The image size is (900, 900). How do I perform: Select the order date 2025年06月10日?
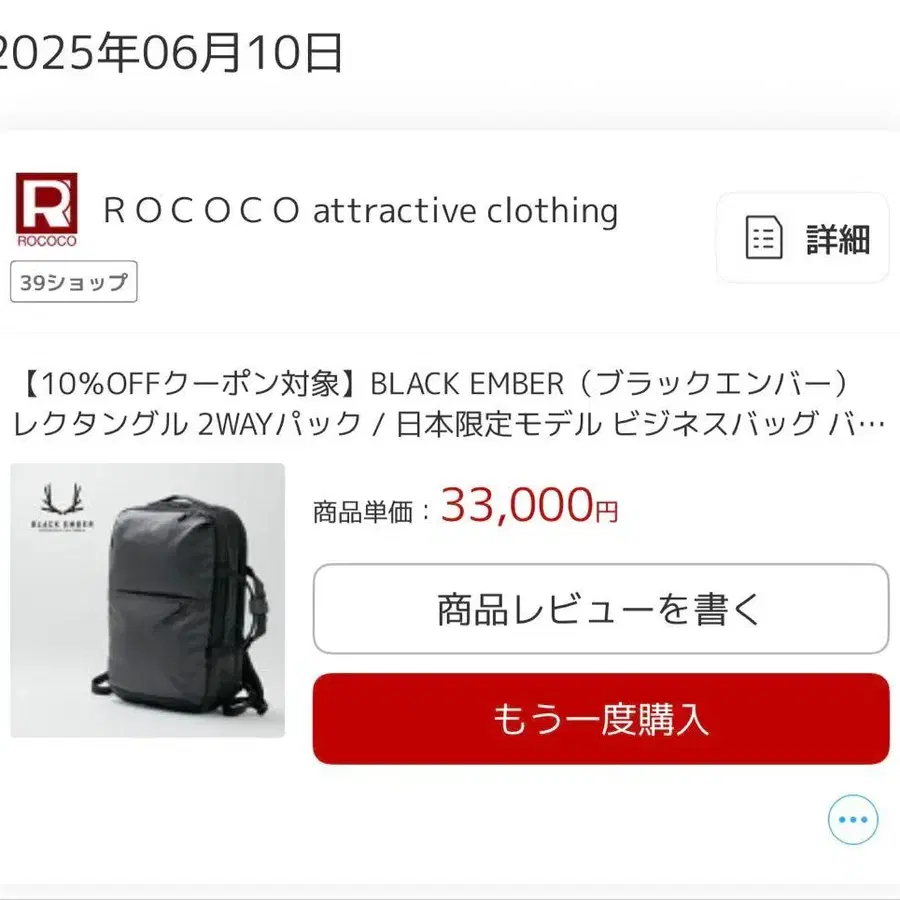tap(169, 53)
